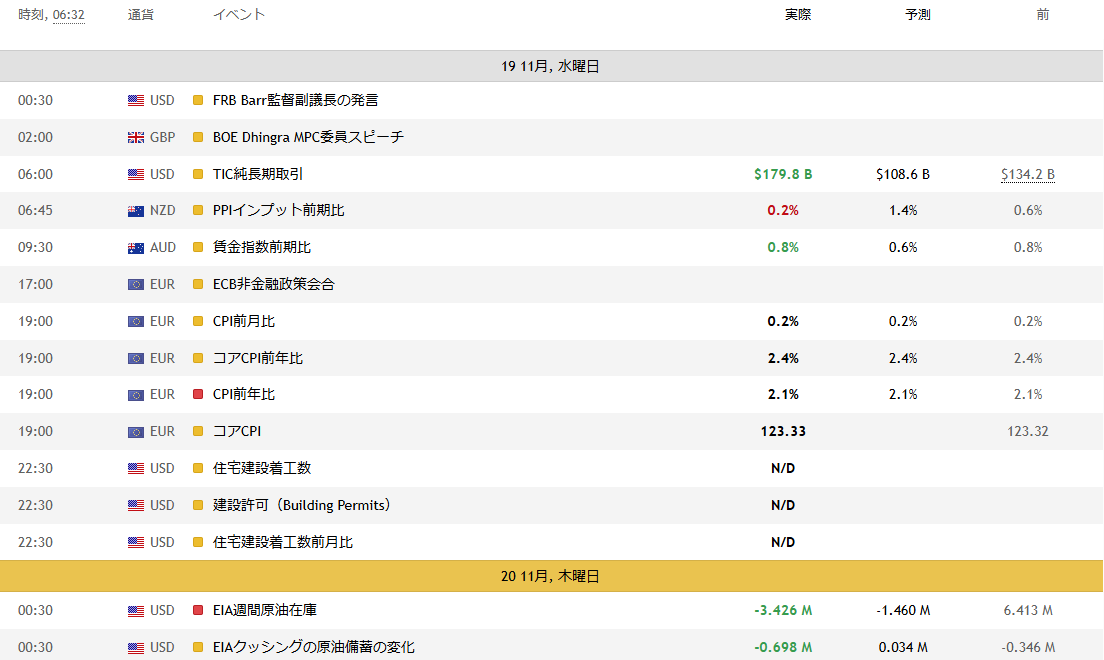1104x660 pixels.
Task: Click red importance marker for EIA週間原油在庫
Action: 198,611
